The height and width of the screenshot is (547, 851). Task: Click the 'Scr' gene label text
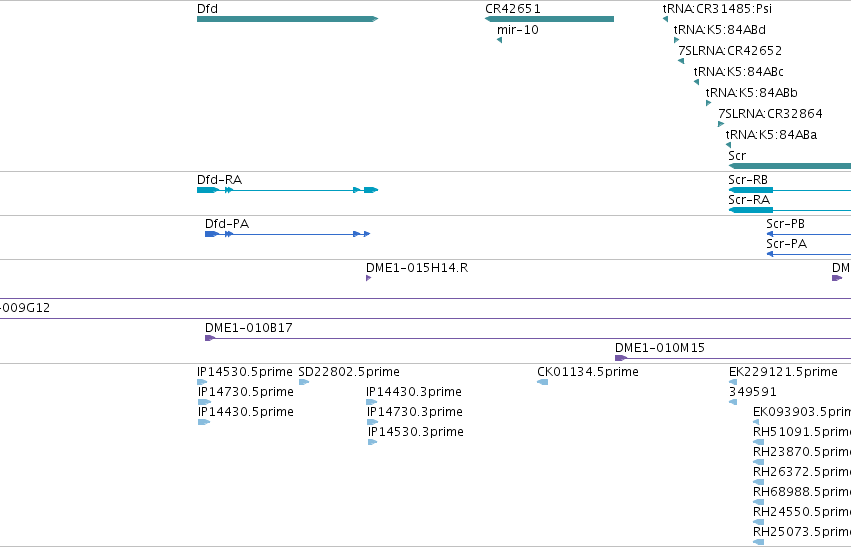(737, 156)
